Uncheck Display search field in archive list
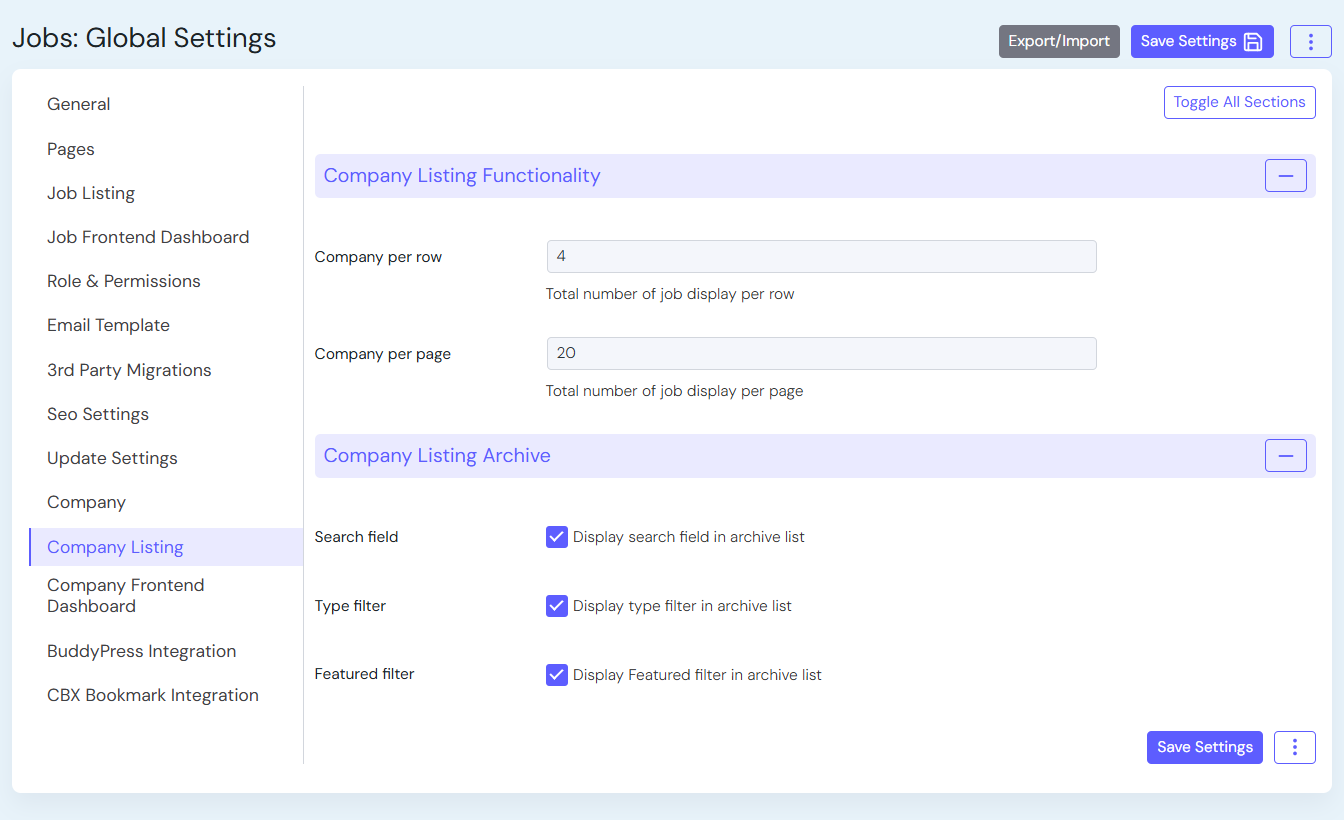This screenshot has height=820, width=1344. [557, 537]
